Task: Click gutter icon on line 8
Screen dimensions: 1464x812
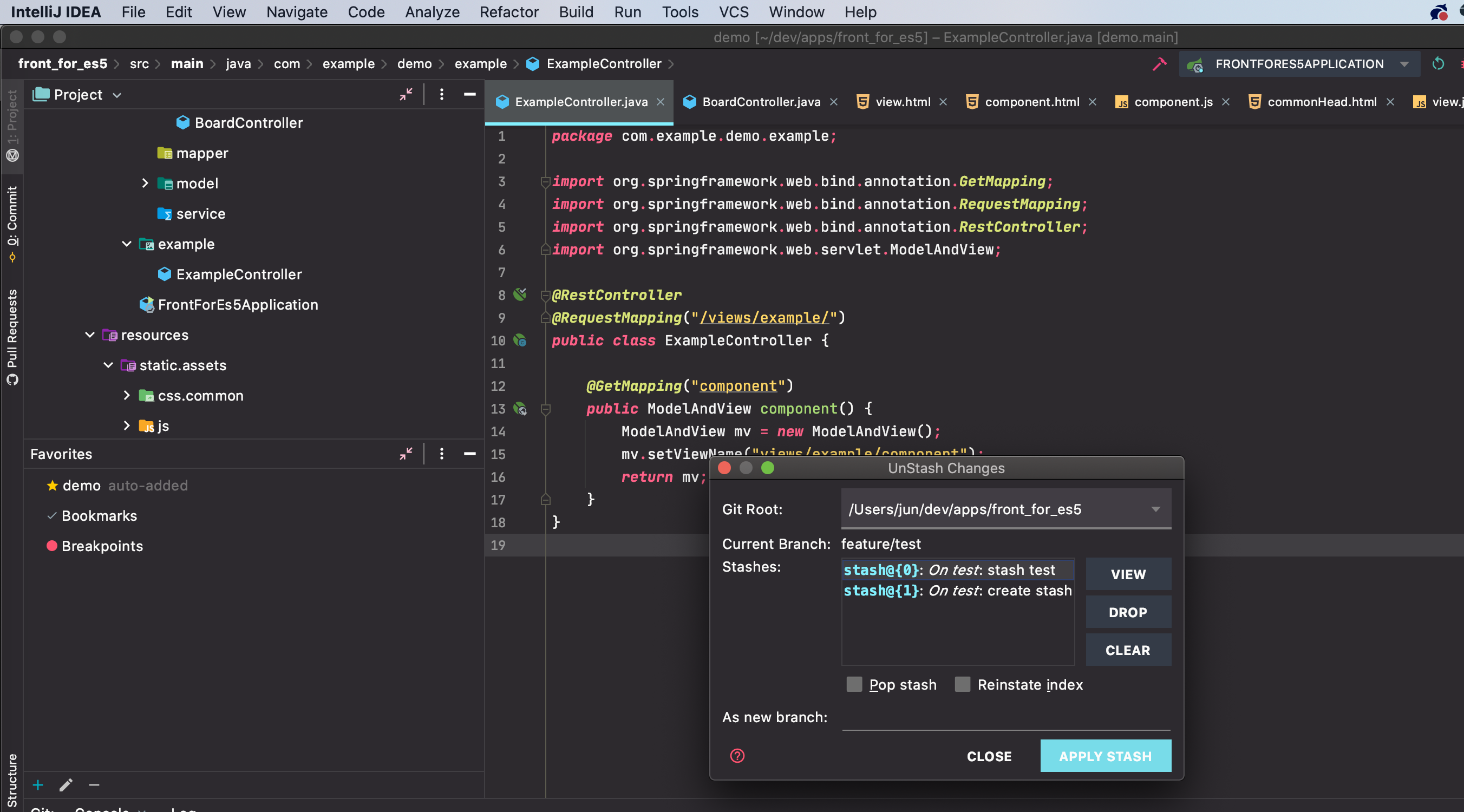Action: (x=519, y=294)
